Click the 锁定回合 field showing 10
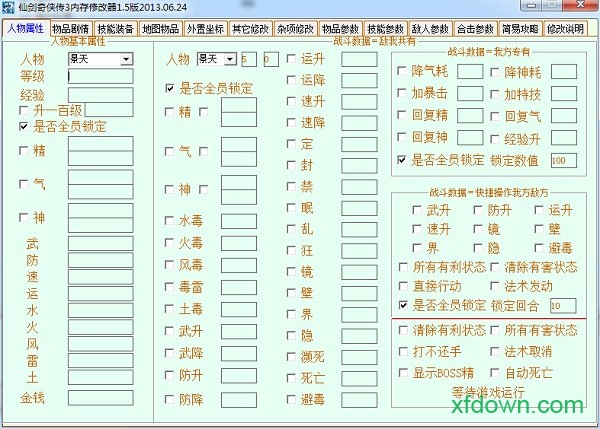600x429 pixels. 563,305
